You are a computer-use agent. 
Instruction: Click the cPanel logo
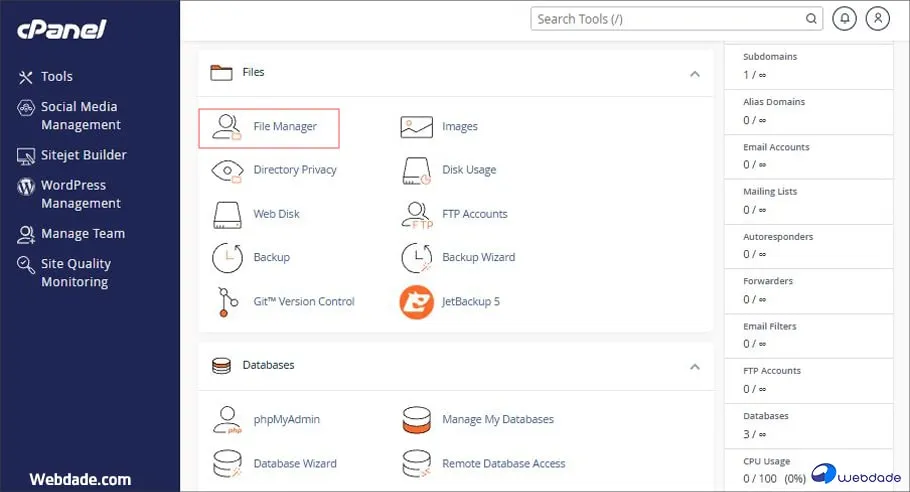61,29
